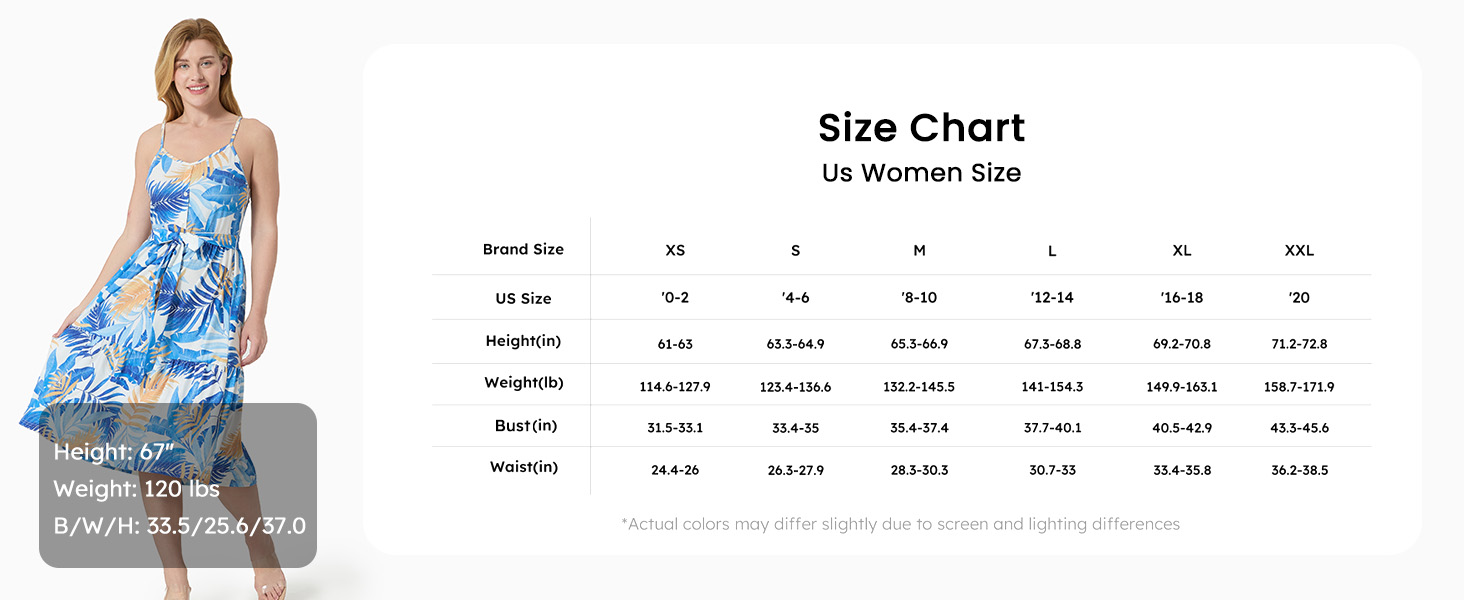Select the XXL brand size column header
1464x600 pixels.
point(1299,250)
